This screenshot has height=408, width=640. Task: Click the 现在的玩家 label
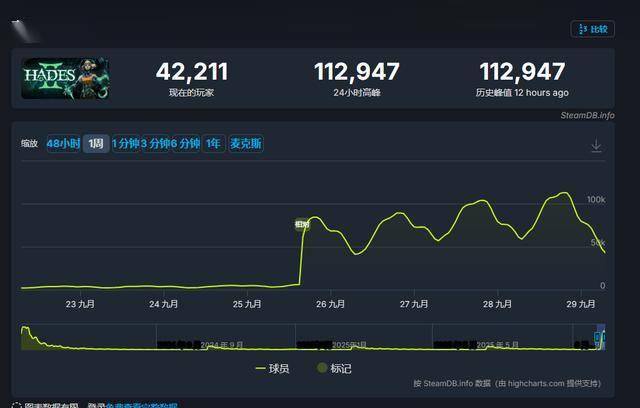click(191, 93)
